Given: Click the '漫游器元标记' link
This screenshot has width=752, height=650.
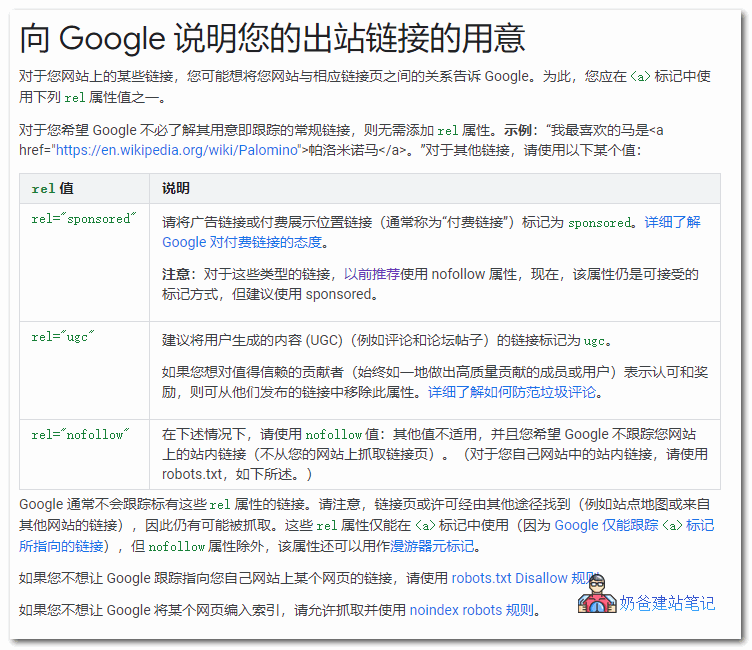Looking at the screenshot, I should click(x=432, y=546).
